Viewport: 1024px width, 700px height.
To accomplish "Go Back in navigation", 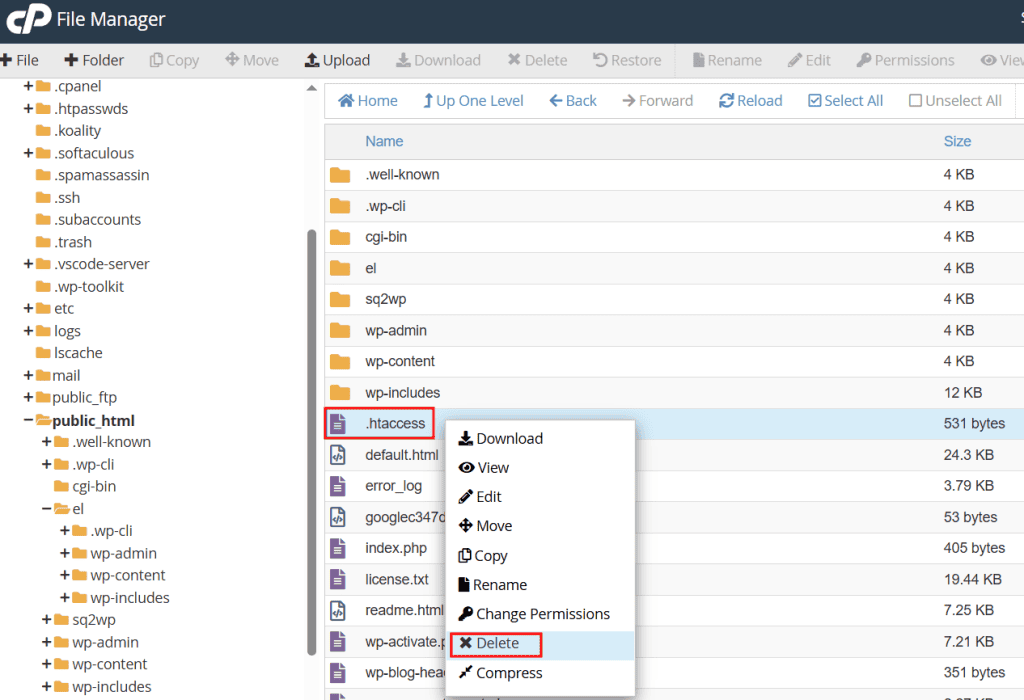I will [573, 101].
